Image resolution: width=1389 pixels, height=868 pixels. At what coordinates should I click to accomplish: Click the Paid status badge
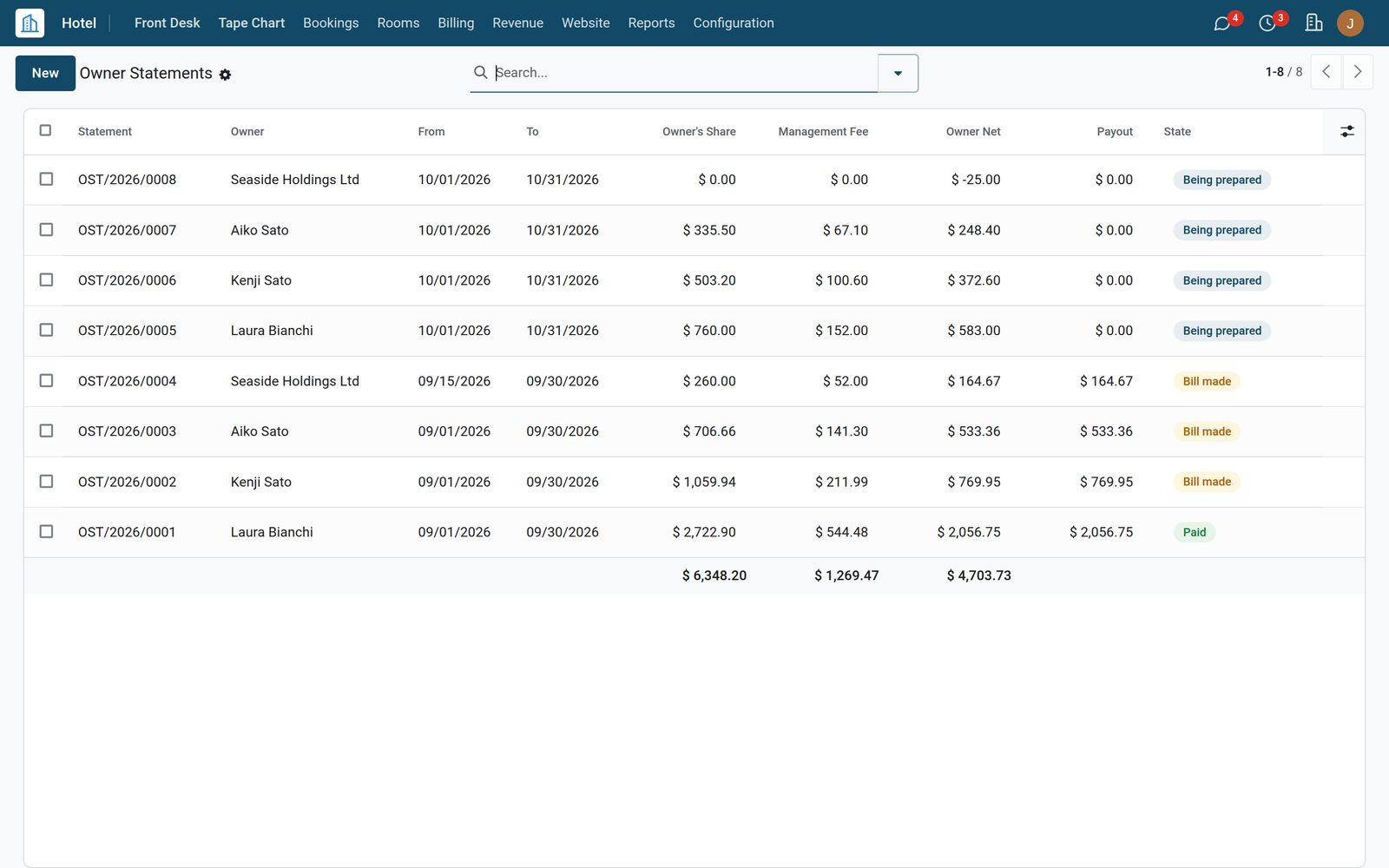1195,532
